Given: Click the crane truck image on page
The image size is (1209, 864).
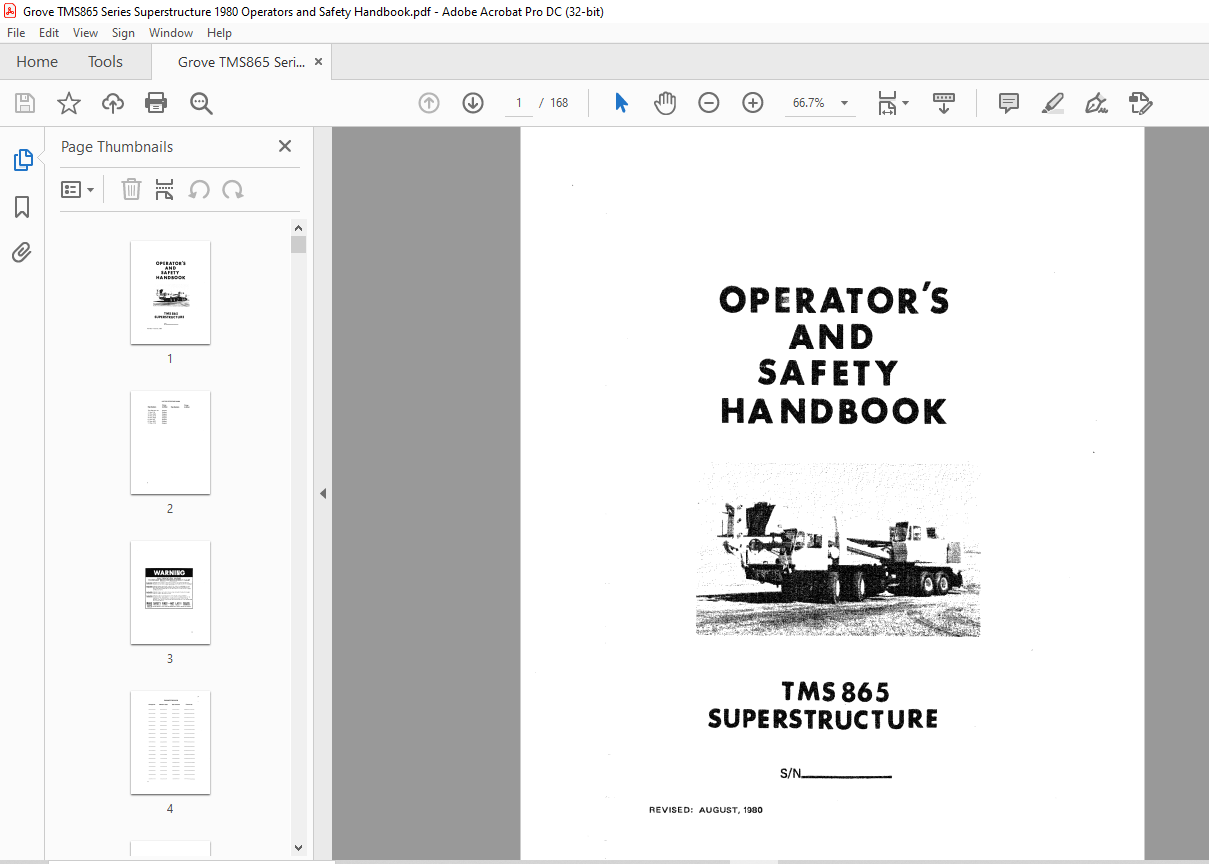Looking at the screenshot, I should coord(838,549).
